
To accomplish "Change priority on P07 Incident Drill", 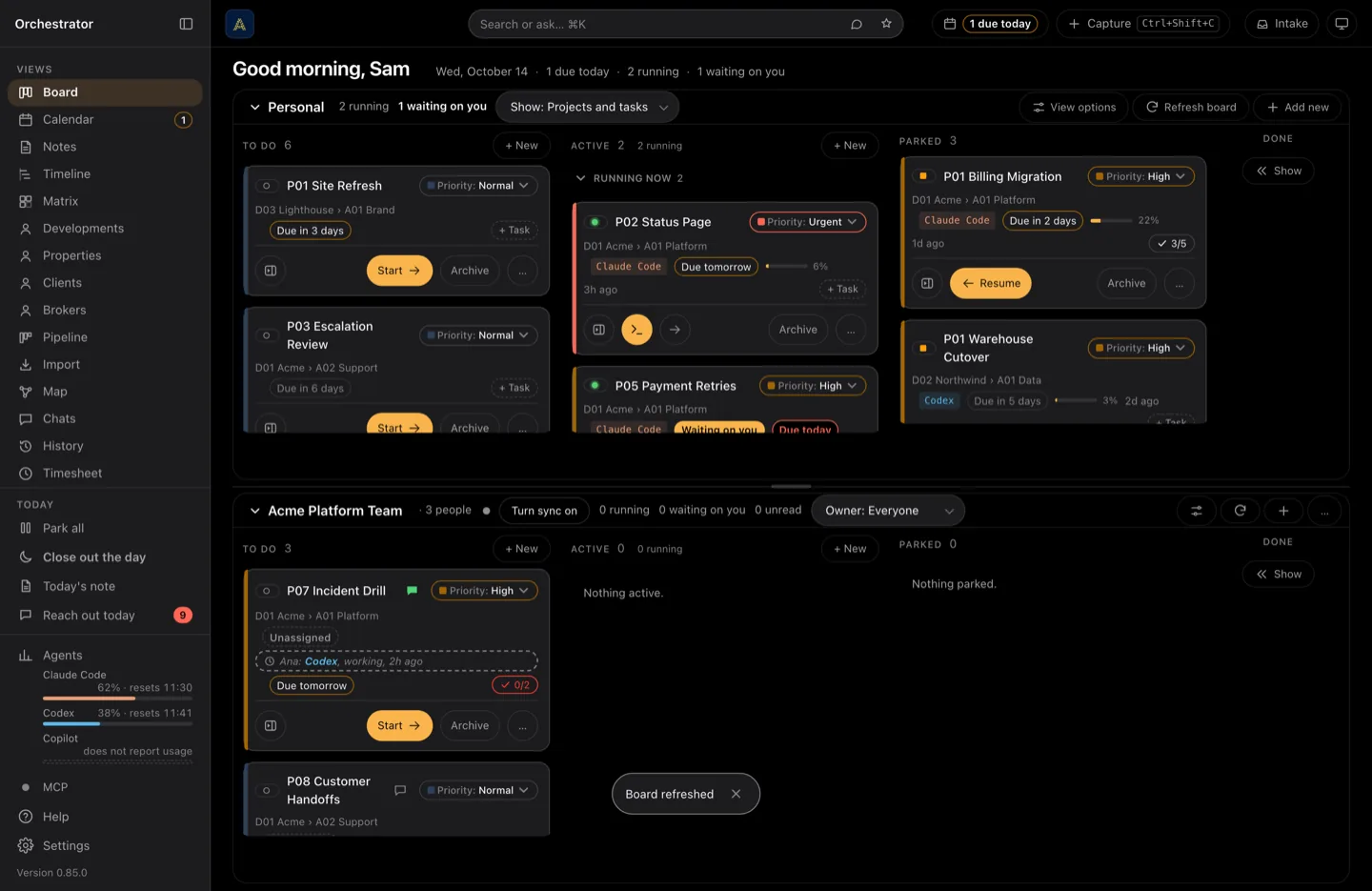I will [x=484, y=591].
